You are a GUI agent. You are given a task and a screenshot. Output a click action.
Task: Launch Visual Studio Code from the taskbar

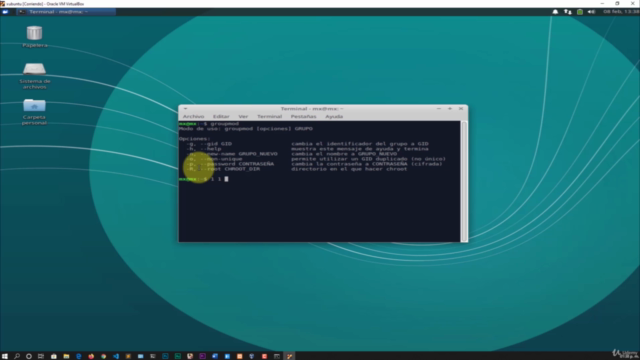click(x=116, y=356)
